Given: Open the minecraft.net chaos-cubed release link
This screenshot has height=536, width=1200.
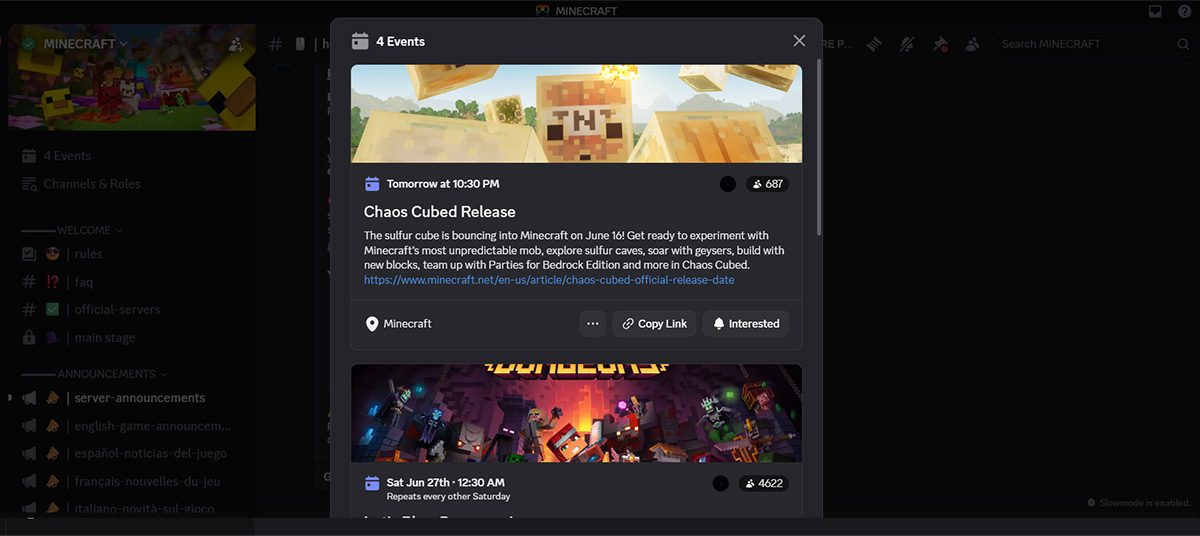Looking at the screenshot, I should pyautogui.click(x=549, y=281).
